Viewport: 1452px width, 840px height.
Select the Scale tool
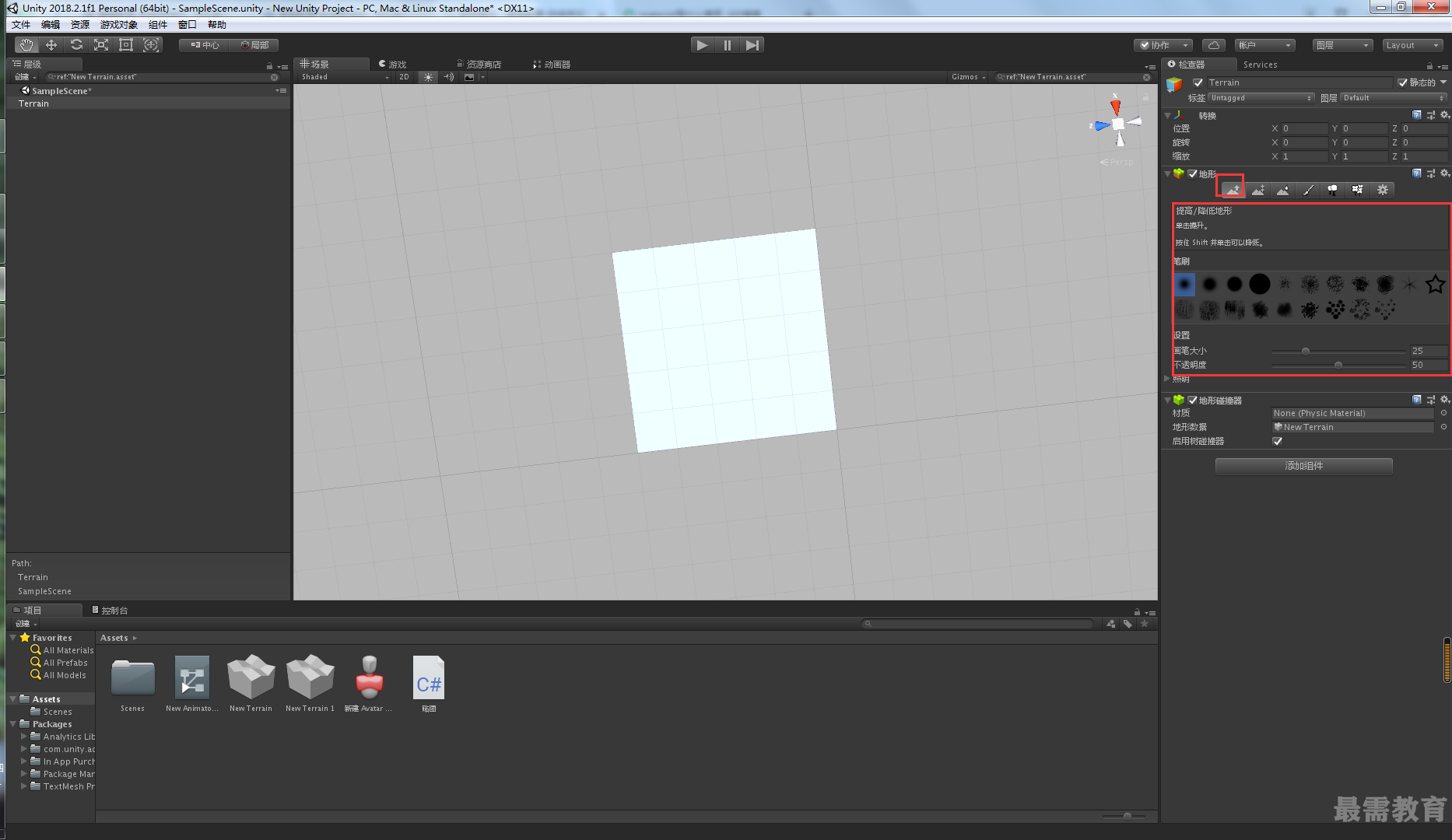click(x=101, y=45)
